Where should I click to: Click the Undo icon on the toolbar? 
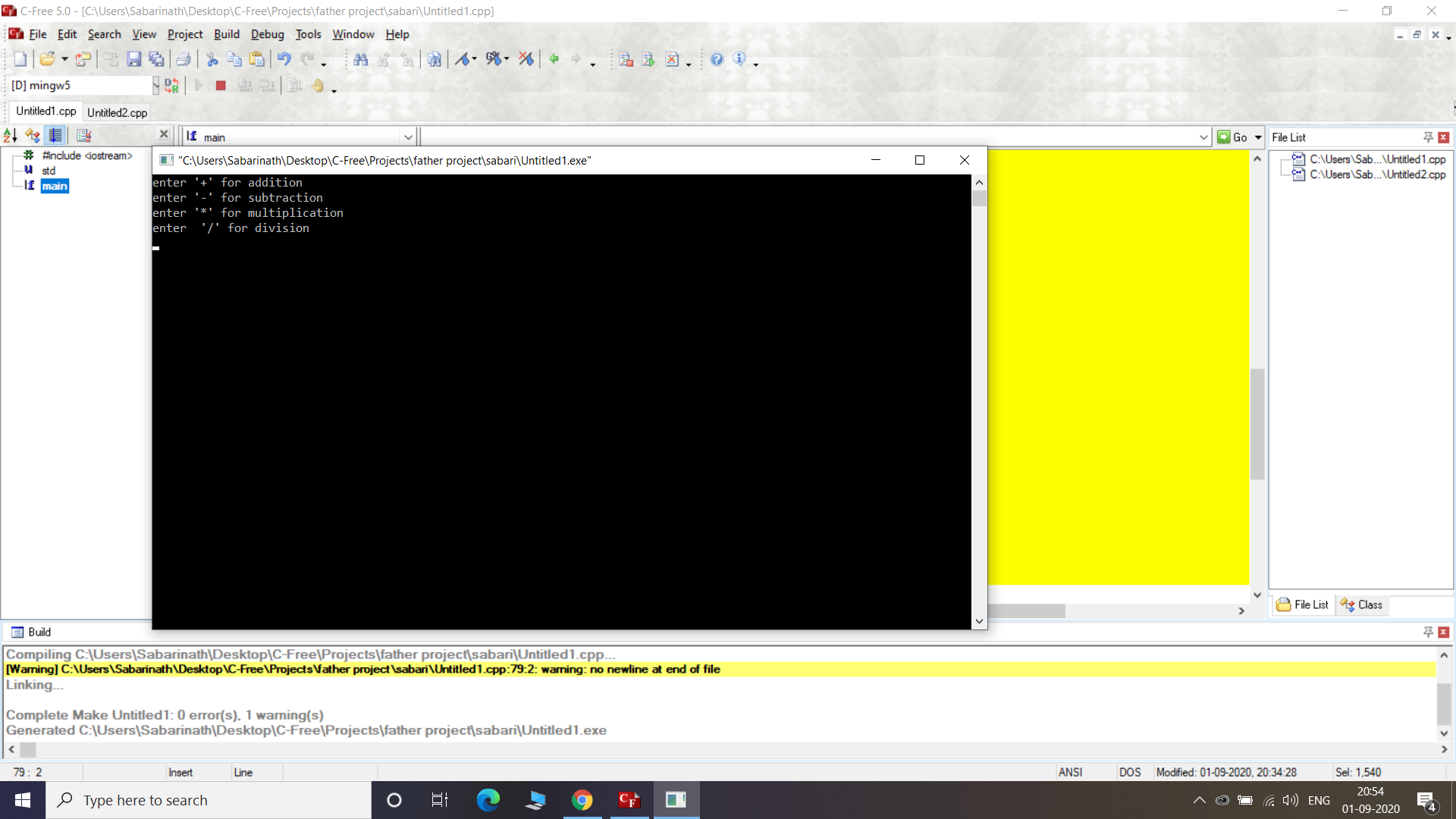[x=284, y=58]
